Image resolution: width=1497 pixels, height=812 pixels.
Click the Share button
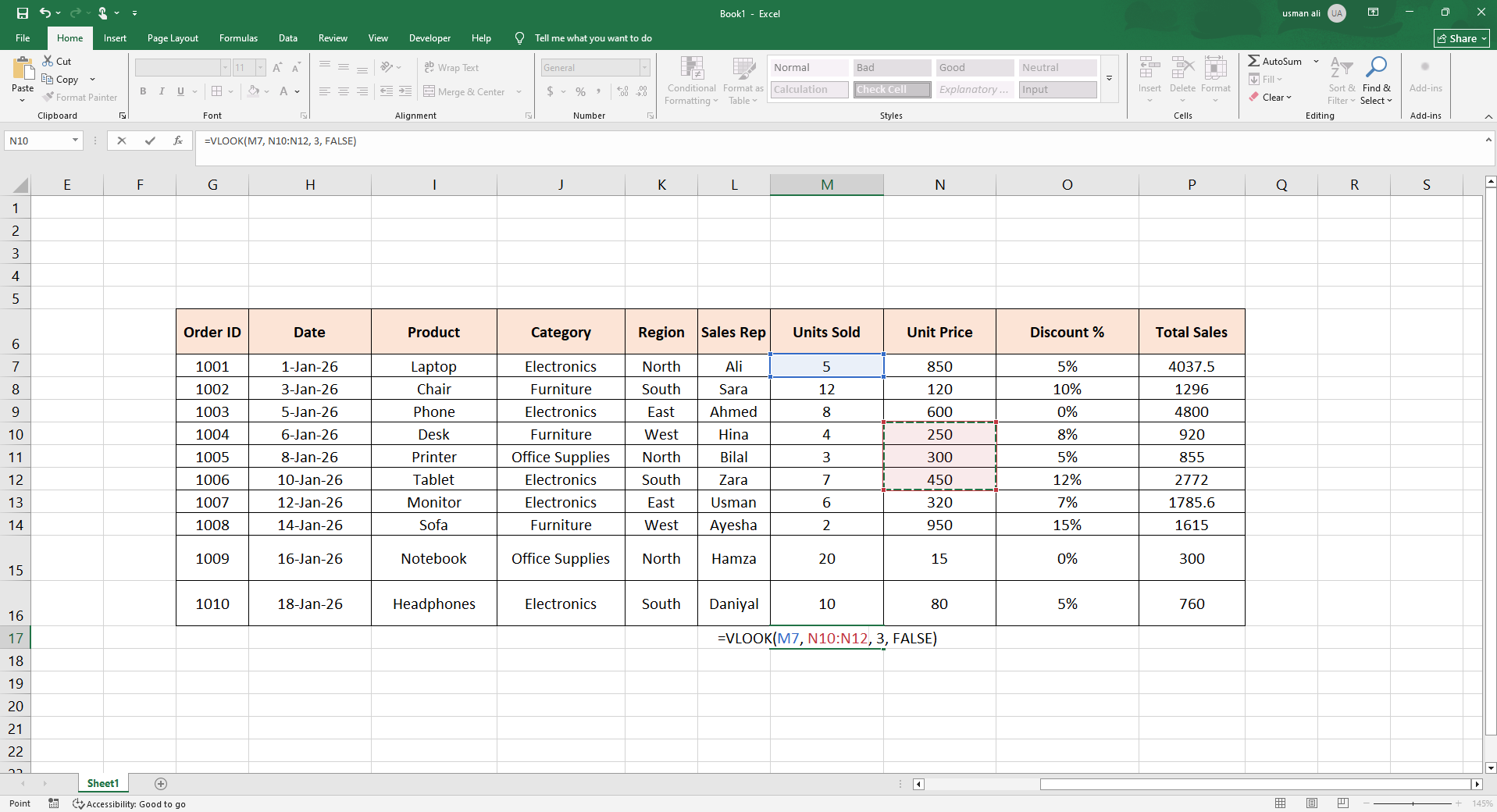(1462, 38)
